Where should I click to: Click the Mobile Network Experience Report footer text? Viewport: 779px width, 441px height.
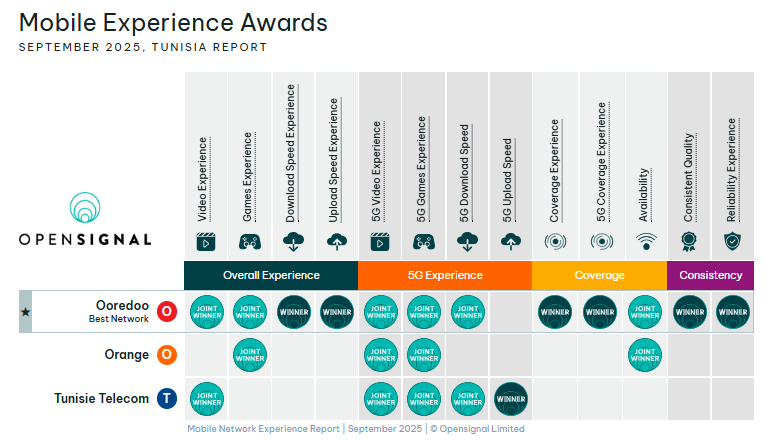[263, 429]
